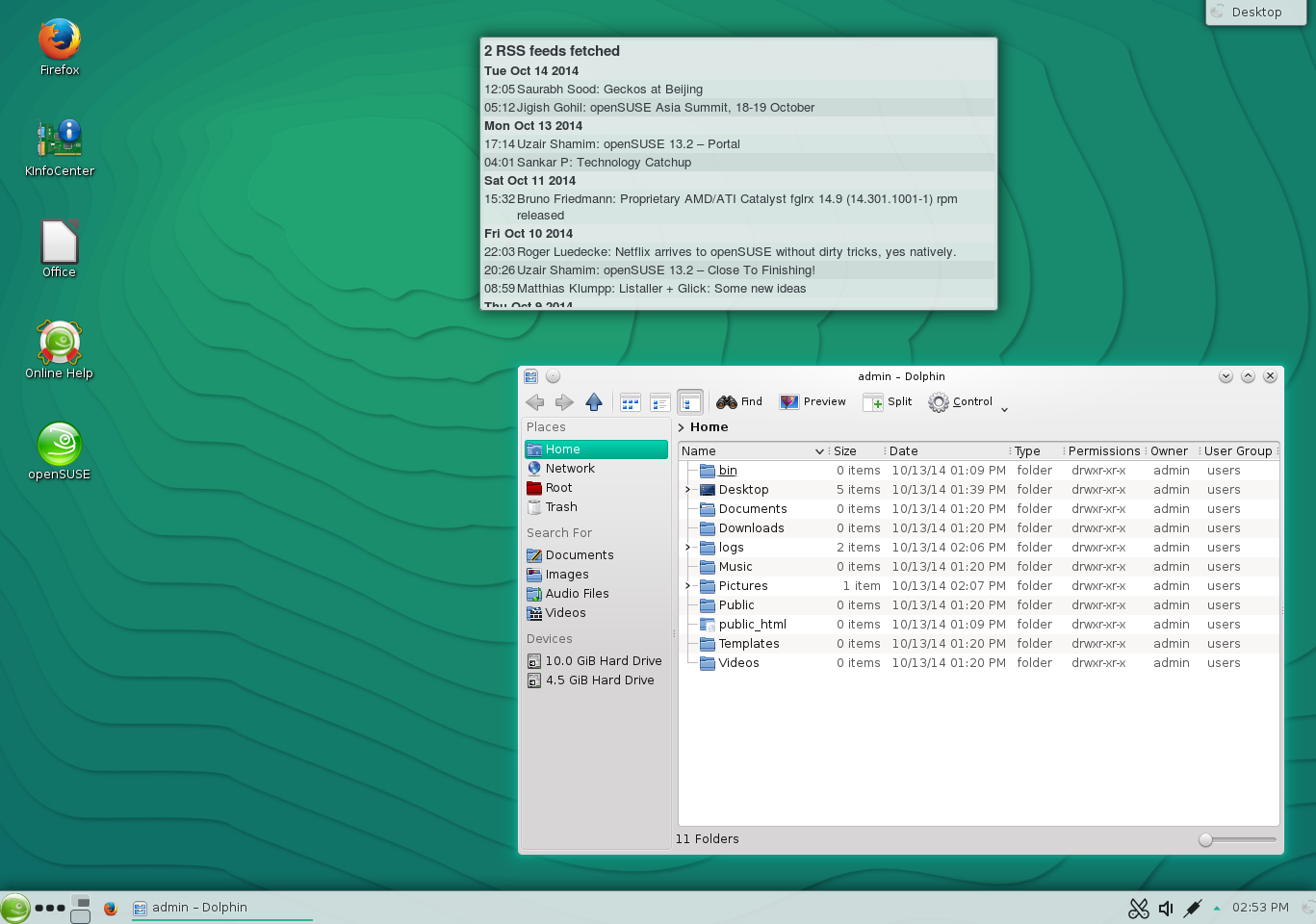Open Klipper clipboard tray icon
Image resolution: width=1316 pixels, height=924 pixels.
(x=1139, y=908)
